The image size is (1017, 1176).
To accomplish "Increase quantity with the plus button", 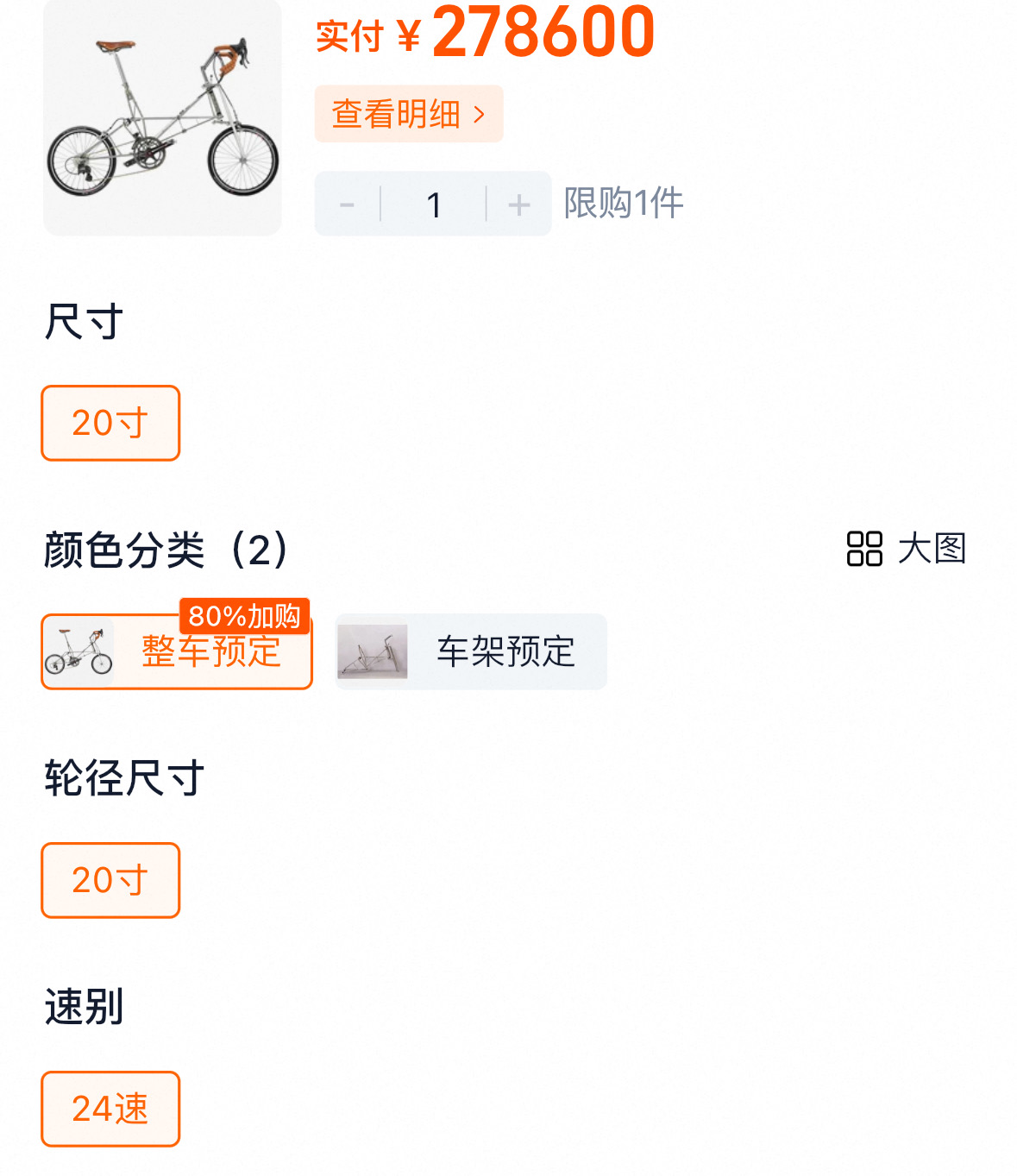I will tap(519, 204).
